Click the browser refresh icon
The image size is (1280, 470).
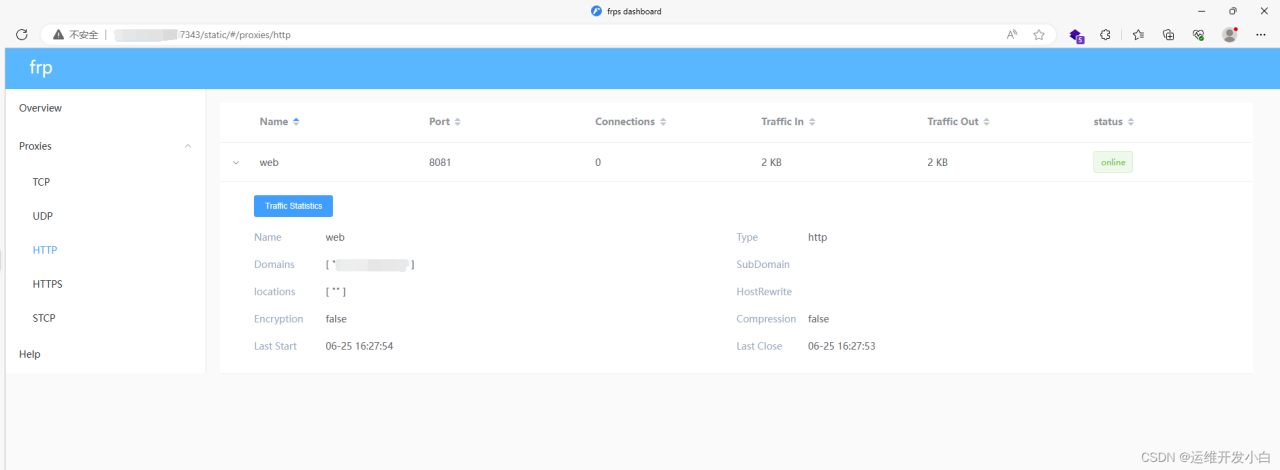click(21, 34)
